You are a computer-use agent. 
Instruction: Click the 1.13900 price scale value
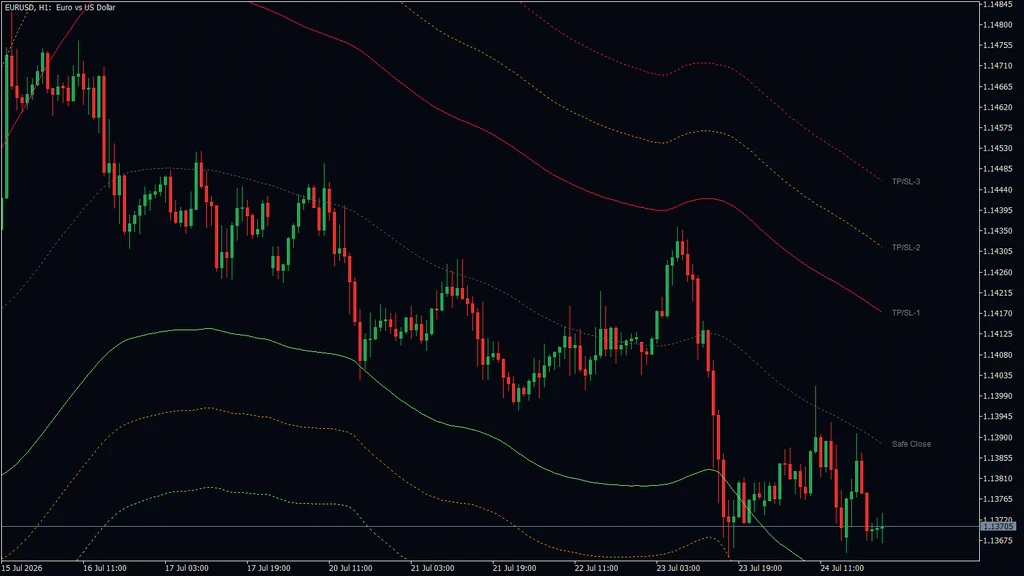click(x=999, y=438)
